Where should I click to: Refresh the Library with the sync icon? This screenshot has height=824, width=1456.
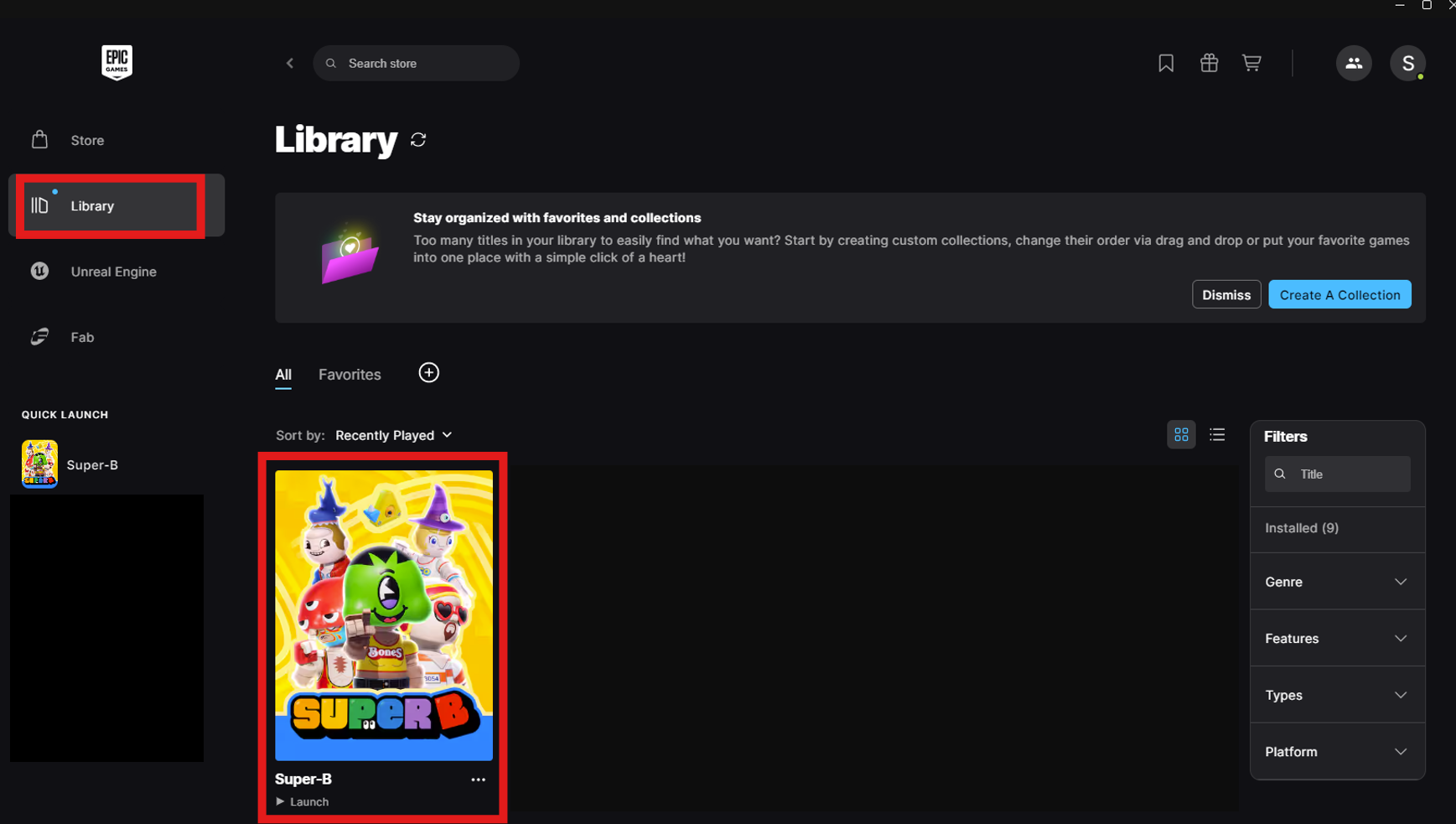[418, 140]
